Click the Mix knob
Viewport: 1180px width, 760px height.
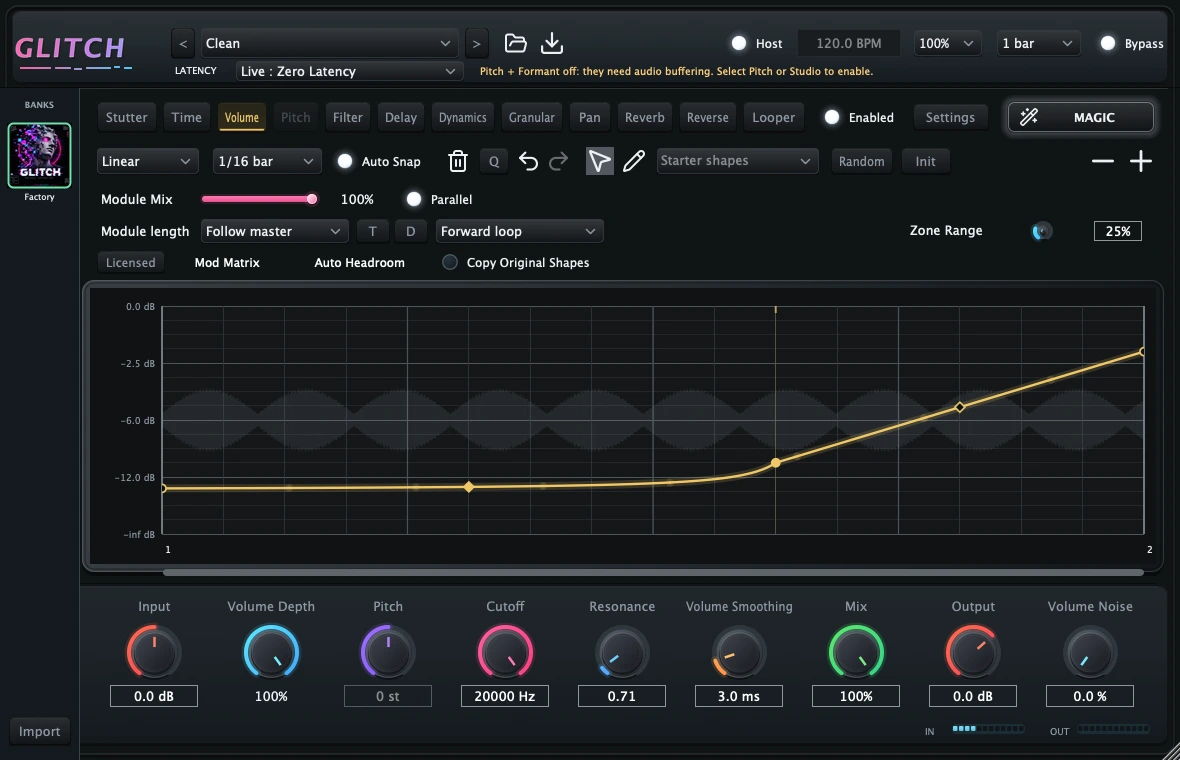pyautogui.click(x=856, y=652)
